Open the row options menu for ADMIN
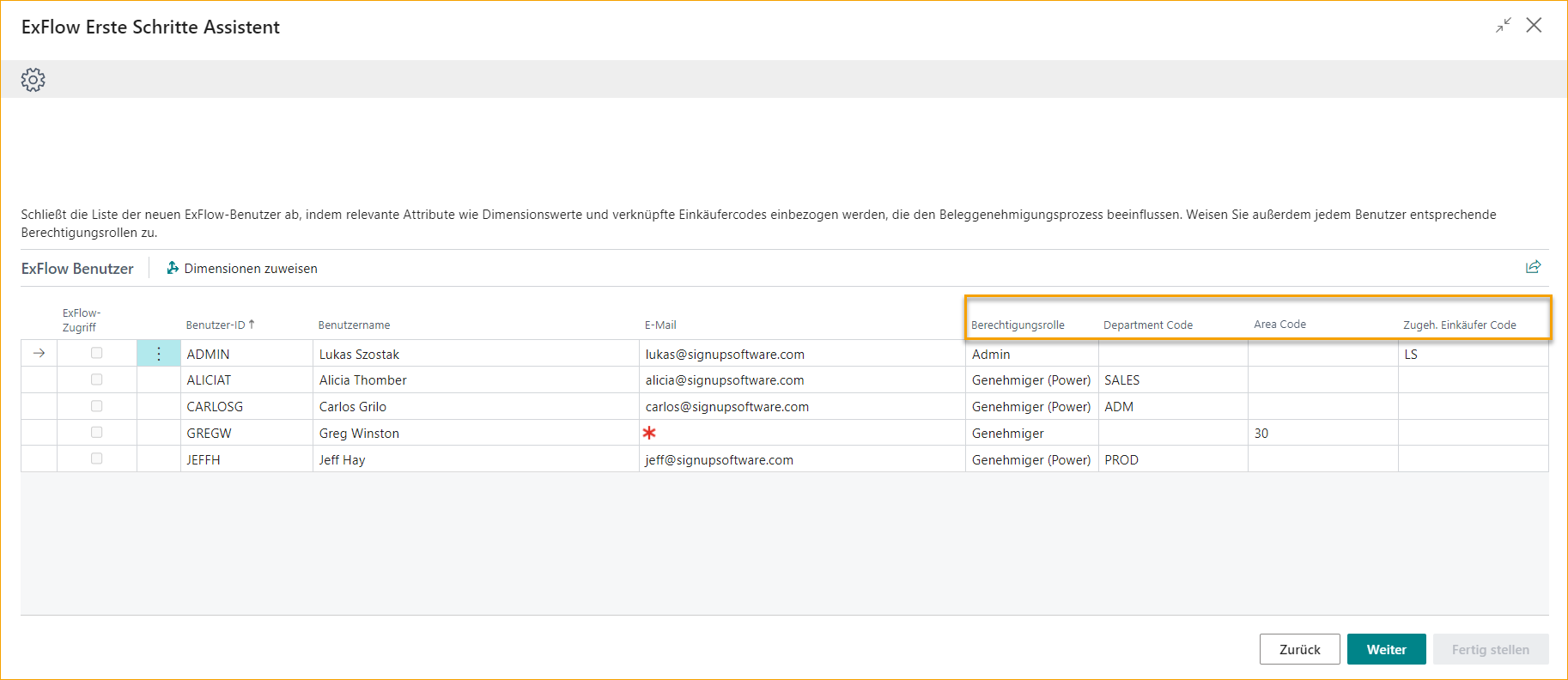This screenshot has width=1568, height=680. click(x=159, y=354)
